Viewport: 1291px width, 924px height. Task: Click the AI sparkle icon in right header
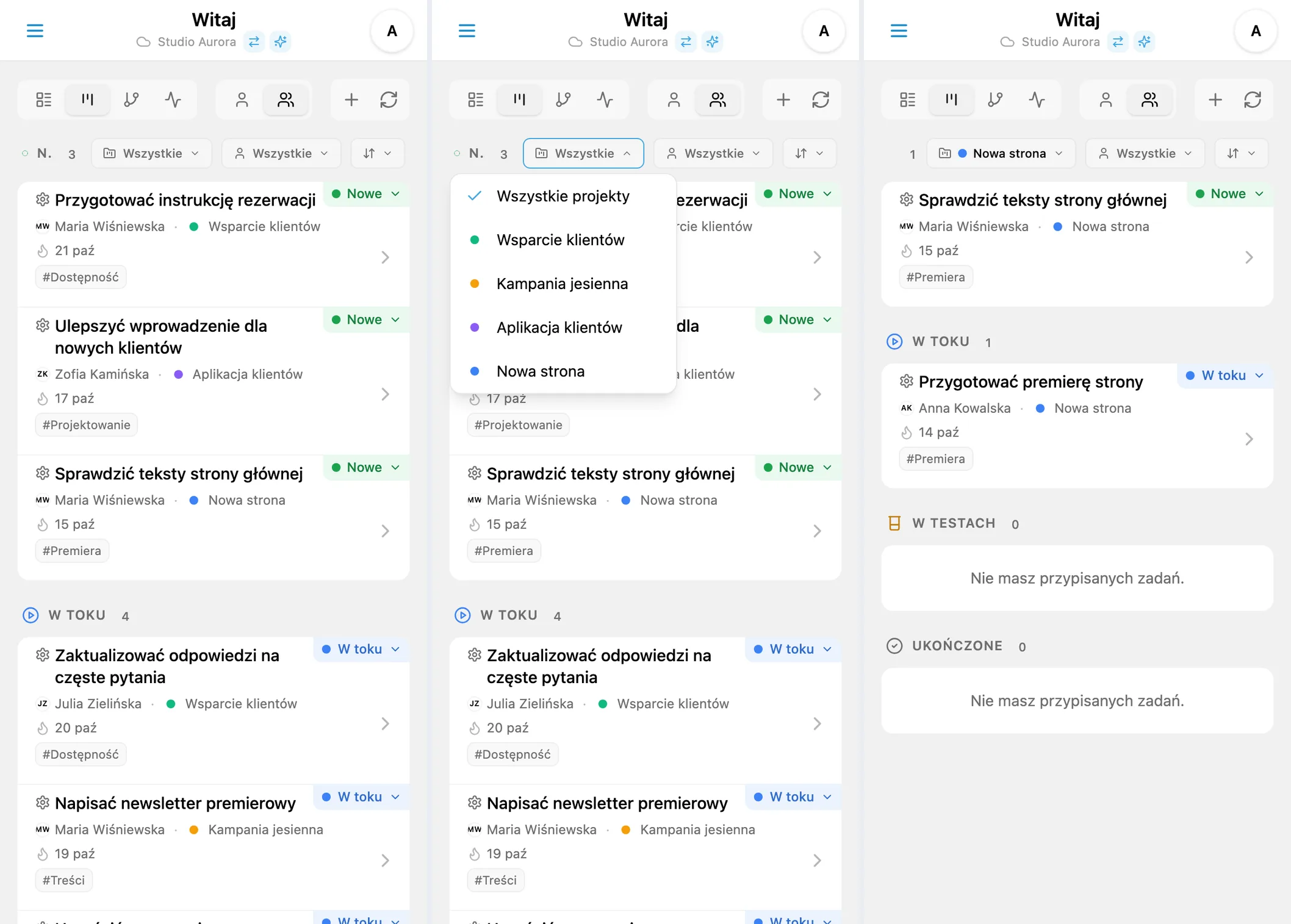[x=1145, y=41]
